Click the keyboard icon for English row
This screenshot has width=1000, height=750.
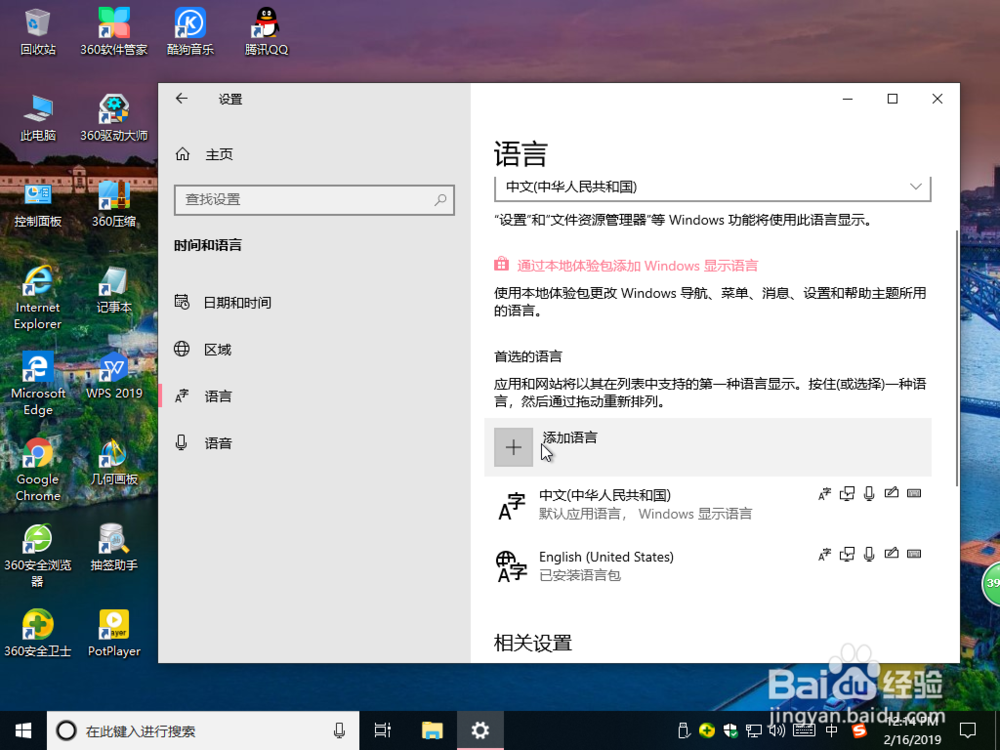914,554
